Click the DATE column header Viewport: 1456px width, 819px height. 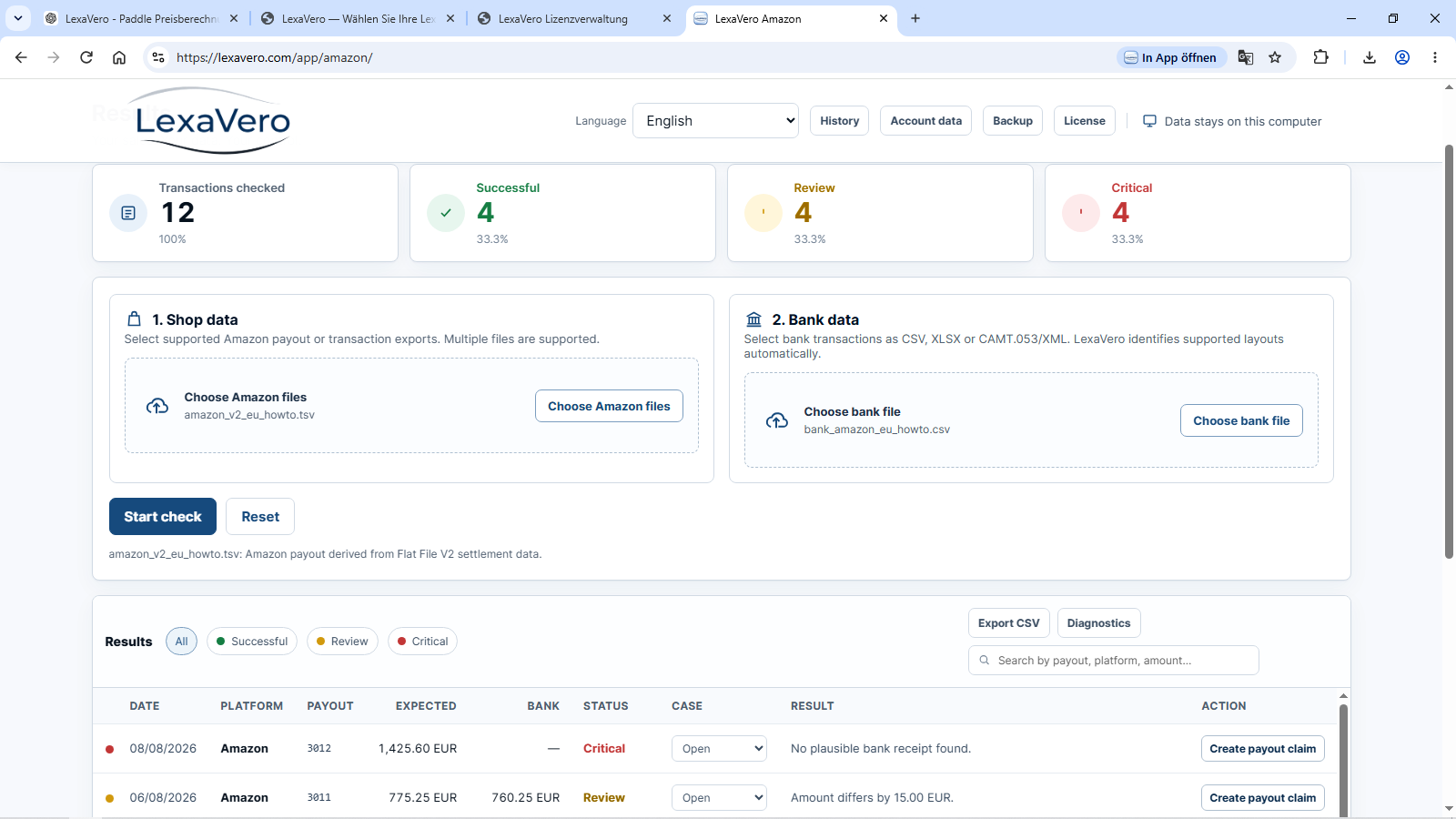click(145, 706)
